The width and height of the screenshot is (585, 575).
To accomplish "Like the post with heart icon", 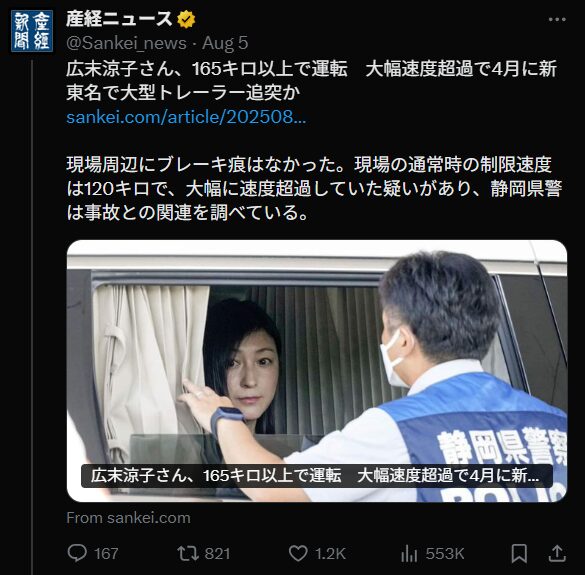I will (298, 553).
